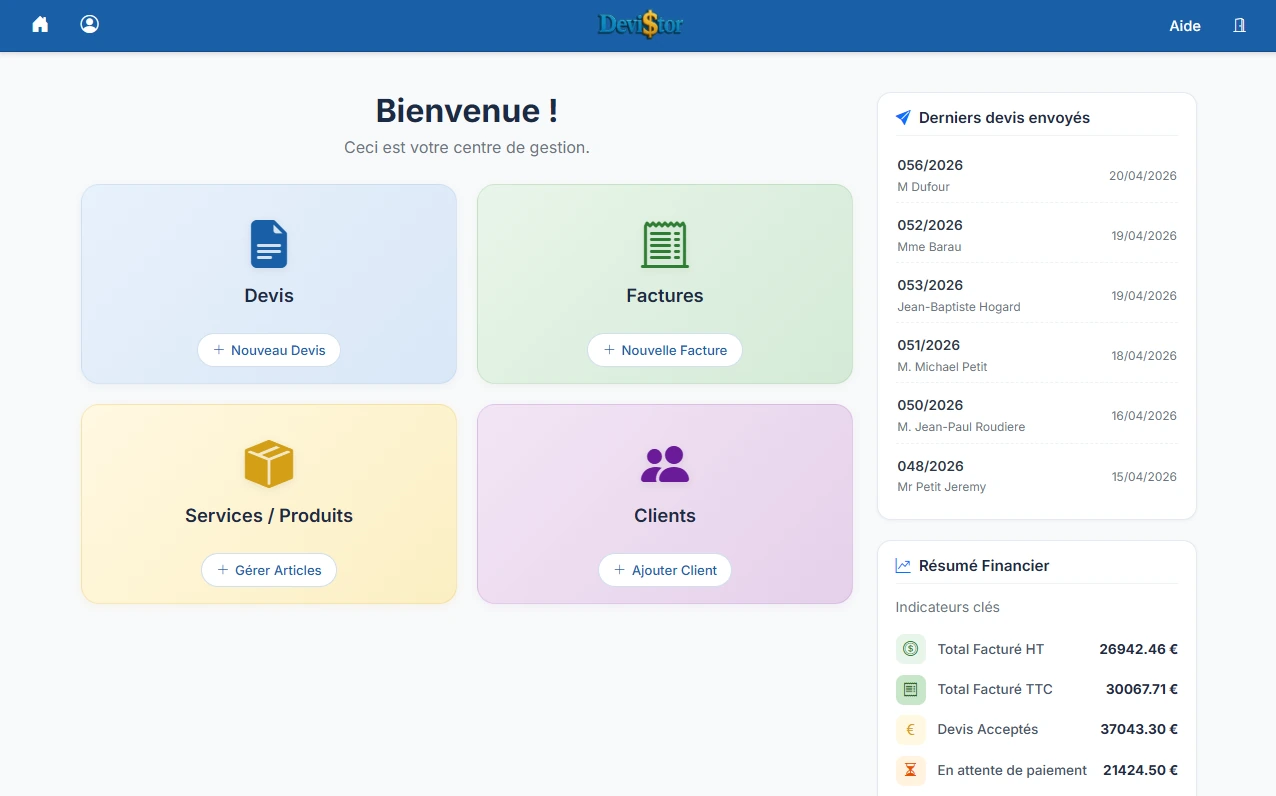Click the euro icon next to Devis Acceptés
This screenshot has width=1276, height=796.
pos(910,729)
